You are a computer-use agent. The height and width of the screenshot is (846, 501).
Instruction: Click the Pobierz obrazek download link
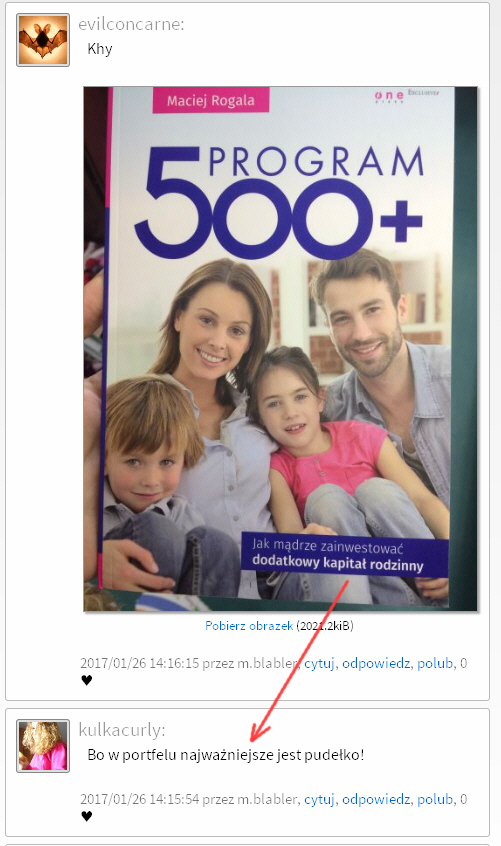click(x=249, y=626)
